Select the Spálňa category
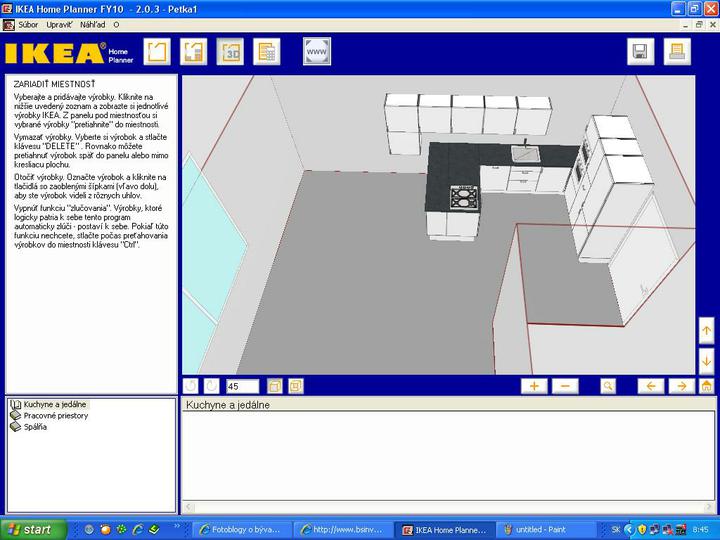 [35, 427]
